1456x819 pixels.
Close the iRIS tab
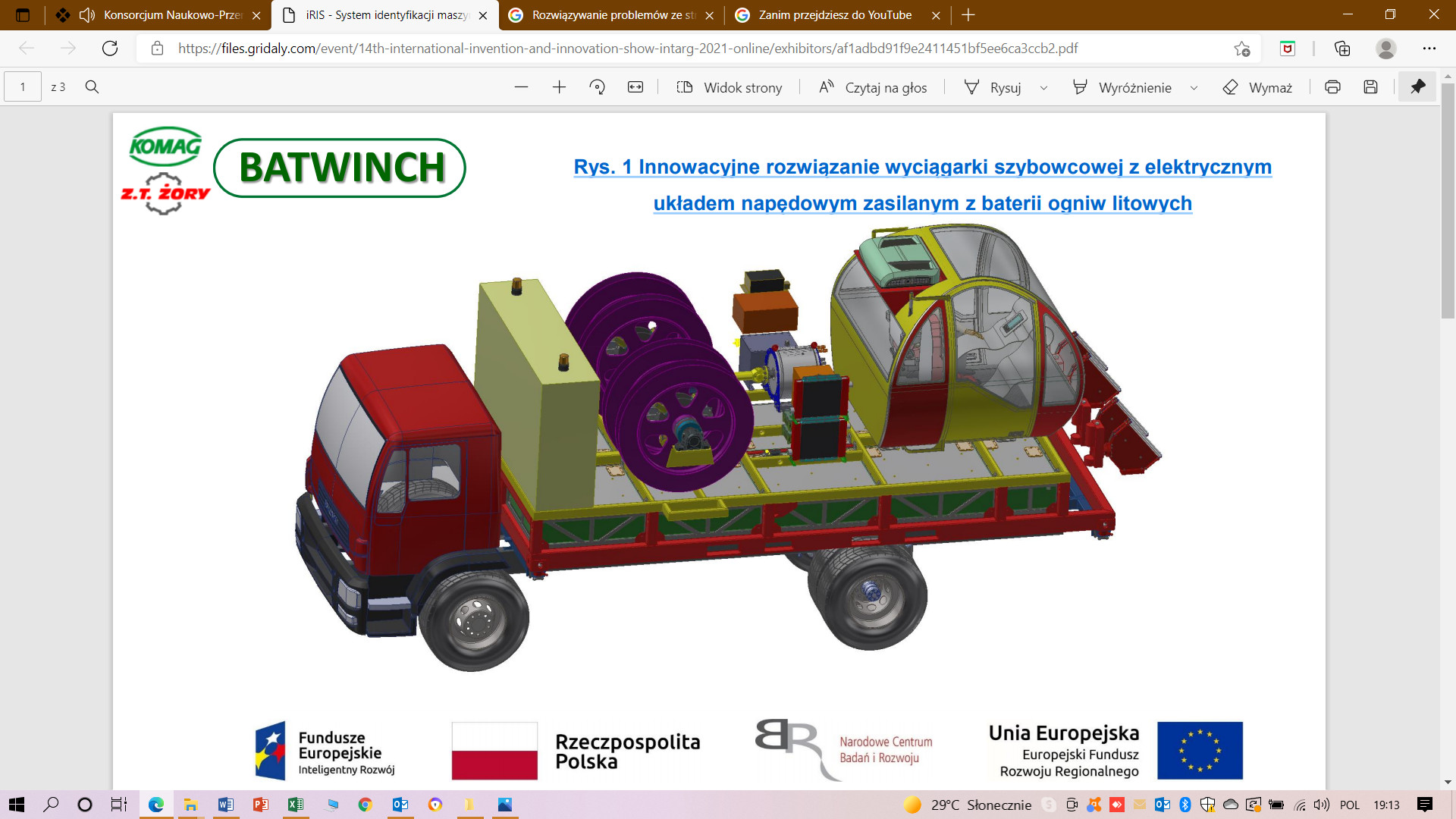(x=483, y=15)
